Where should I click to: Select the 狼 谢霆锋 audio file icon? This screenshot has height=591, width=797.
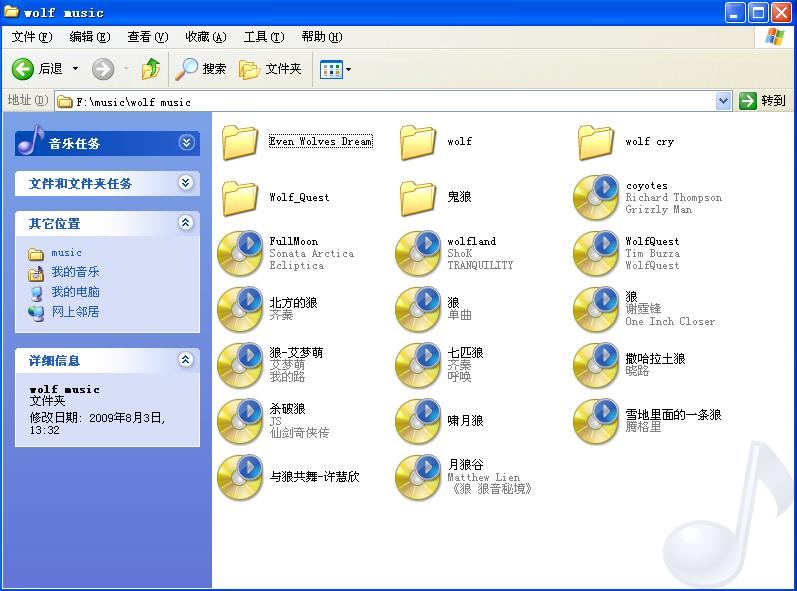click(x=596, y=309)
